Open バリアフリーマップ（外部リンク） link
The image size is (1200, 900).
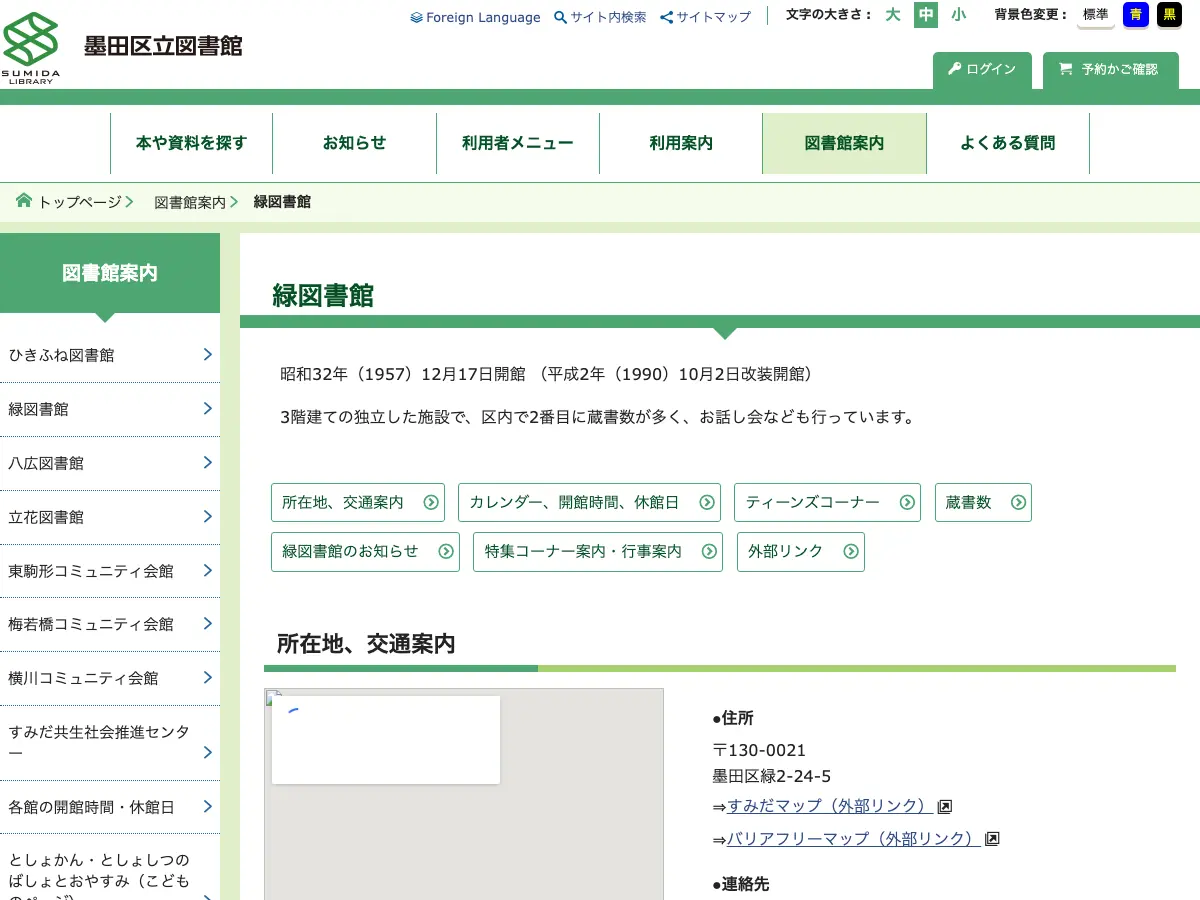[x=853, y=839]
